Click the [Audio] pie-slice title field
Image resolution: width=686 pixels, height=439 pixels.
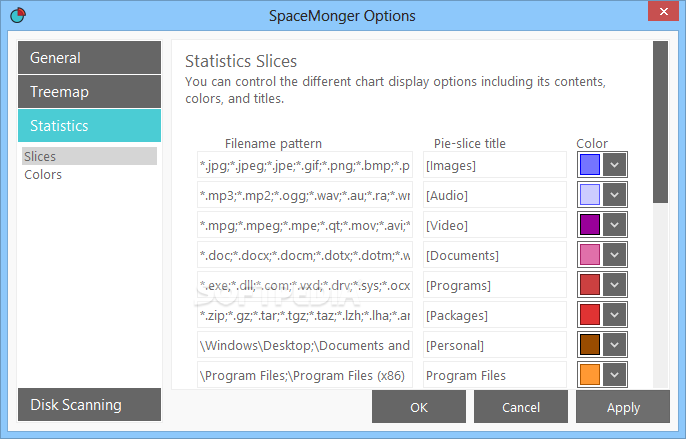point(495,195)
